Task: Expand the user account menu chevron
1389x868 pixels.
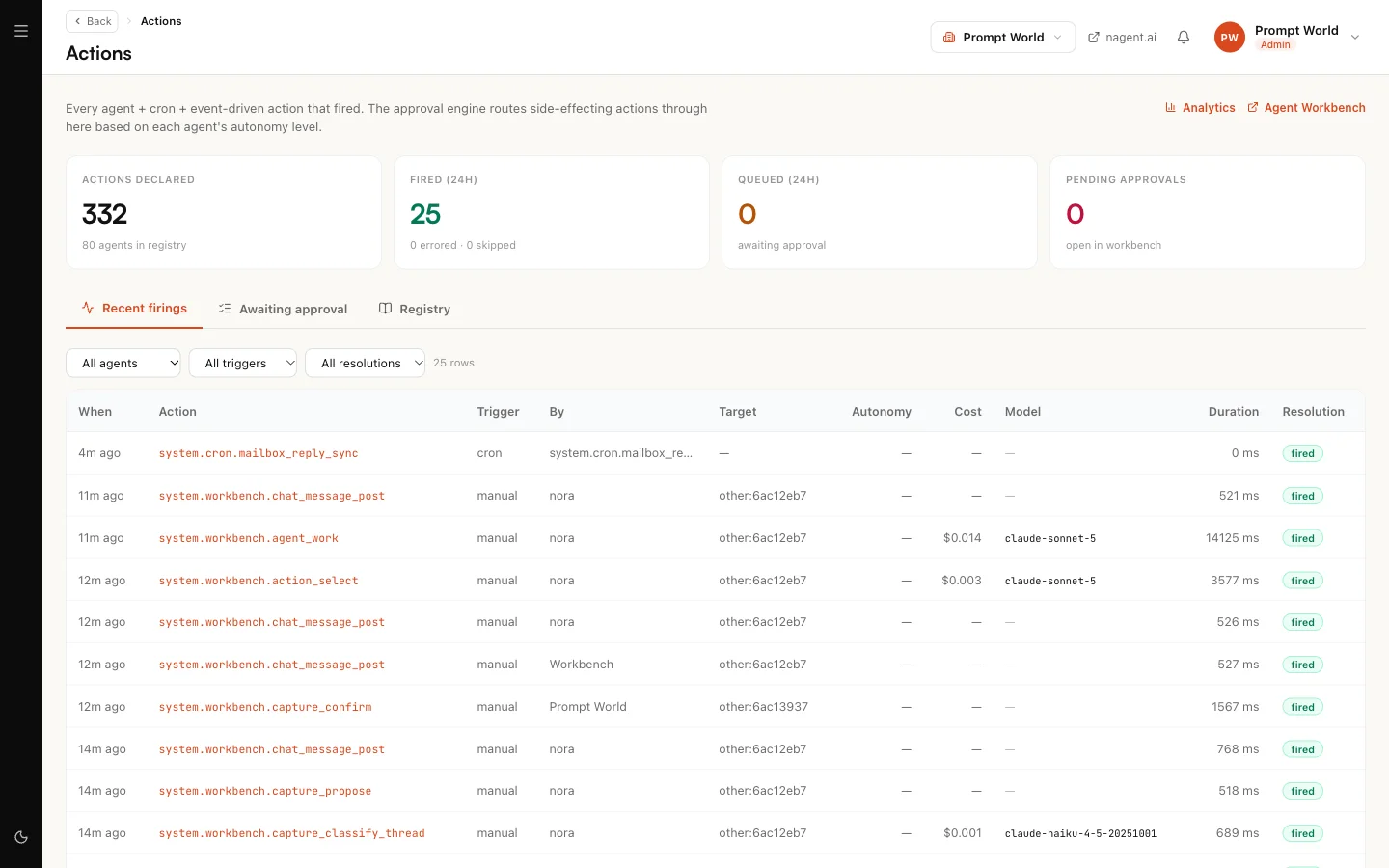Action: [x=1355, y=38]
